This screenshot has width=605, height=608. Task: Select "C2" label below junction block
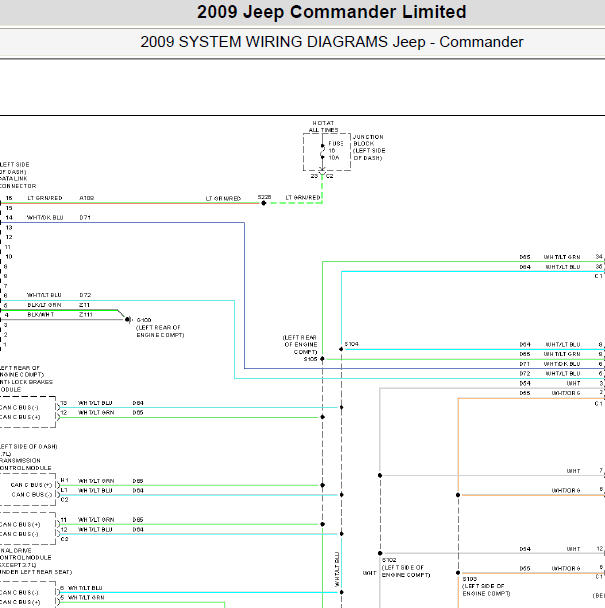tap(329, 176)
